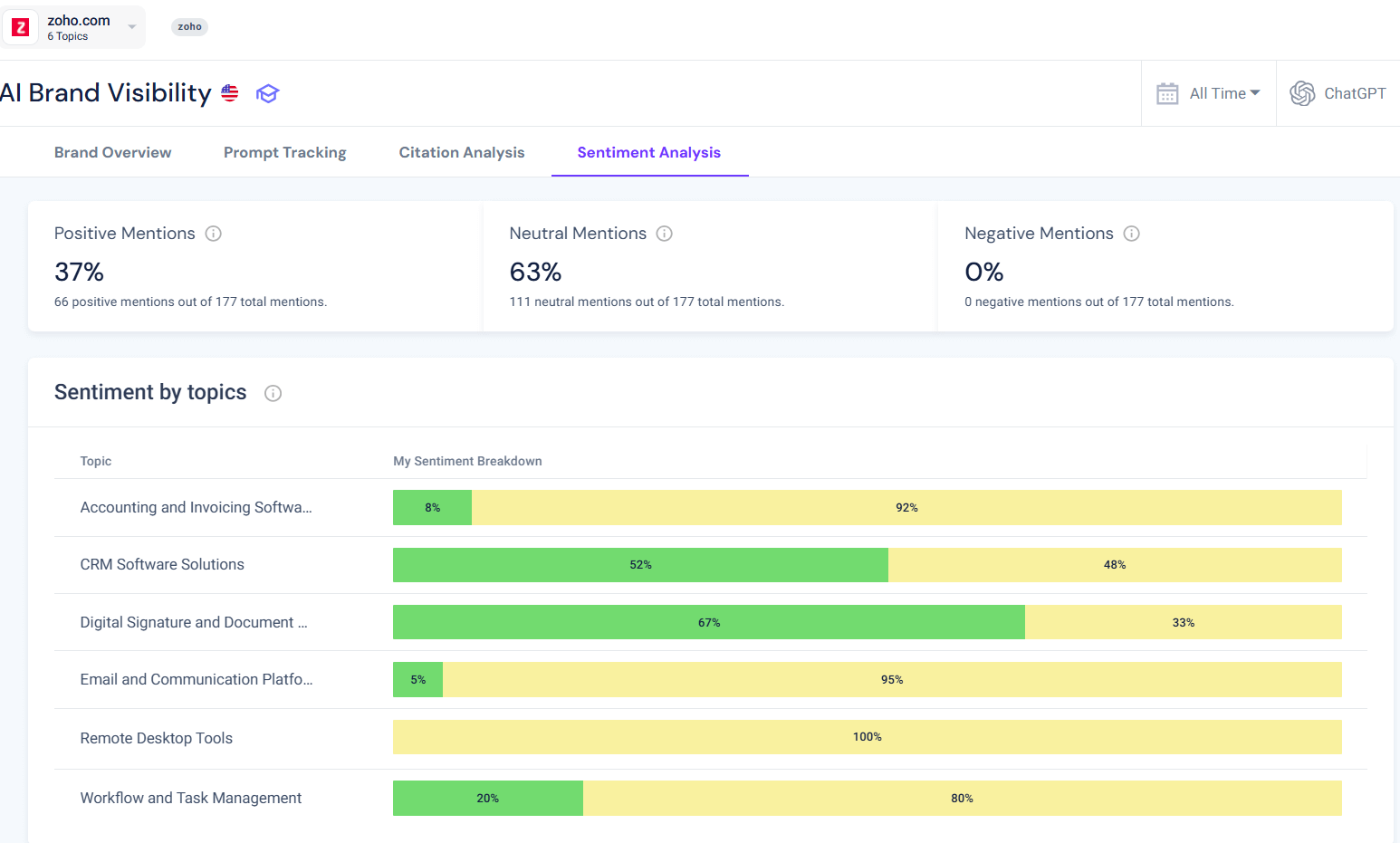Select the "zoho" tag chip

click(x=189, y=26)
